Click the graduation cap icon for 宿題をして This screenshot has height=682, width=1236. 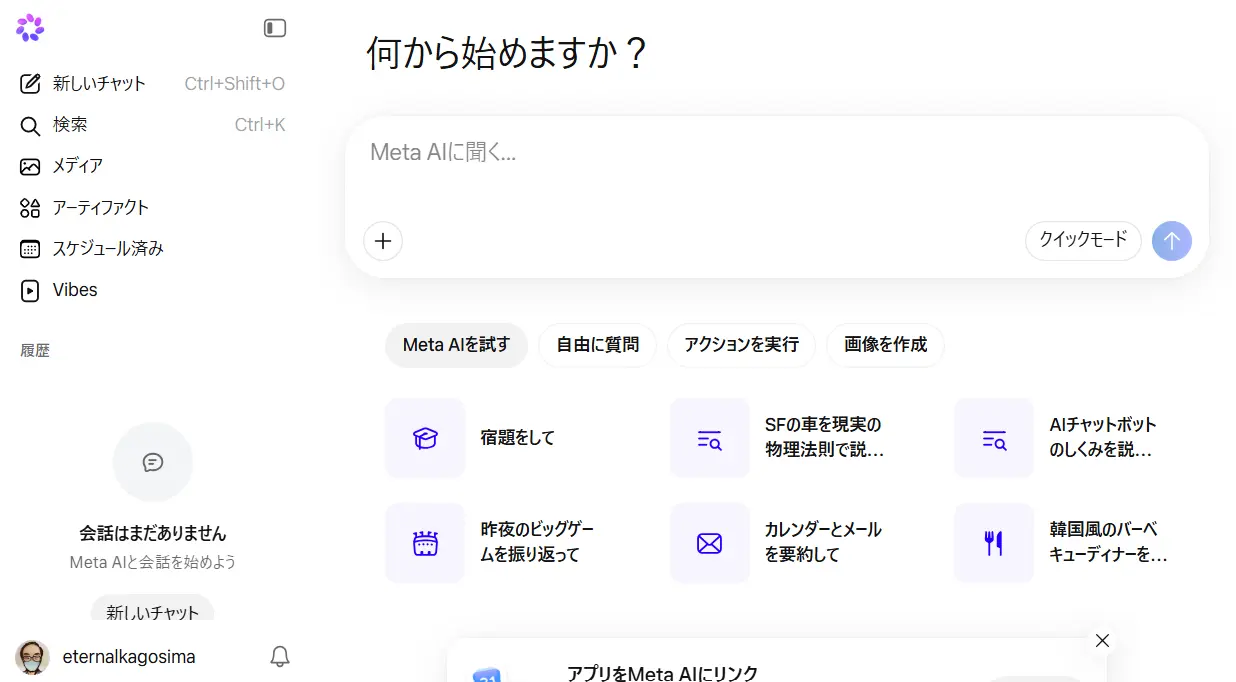425,438
